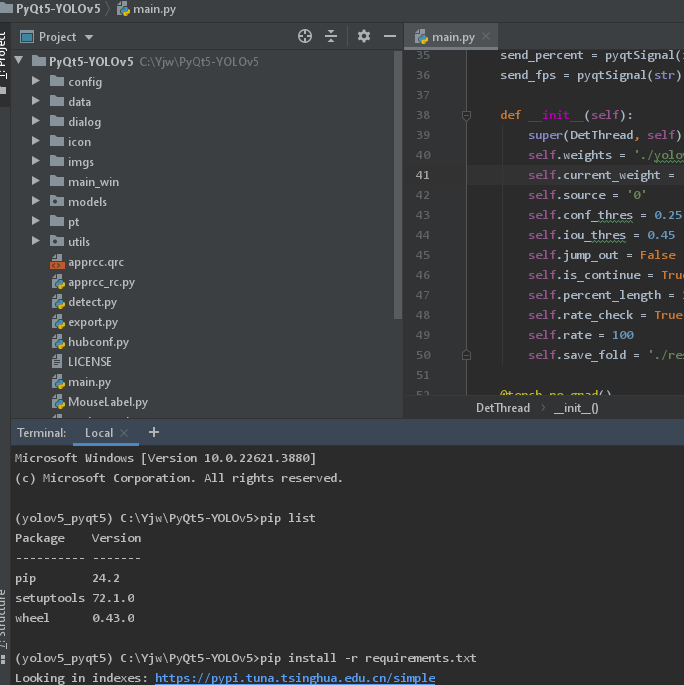
Task: Expand the icon folder
Action: tap(36, 141)
